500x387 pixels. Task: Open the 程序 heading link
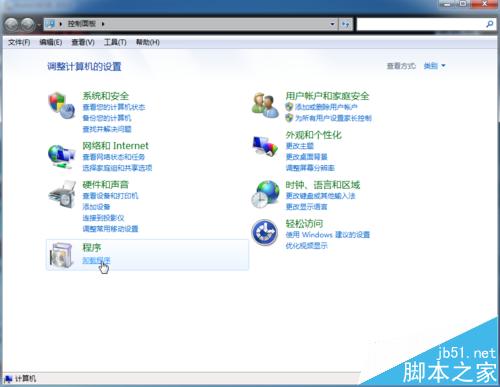coord(92,248)
